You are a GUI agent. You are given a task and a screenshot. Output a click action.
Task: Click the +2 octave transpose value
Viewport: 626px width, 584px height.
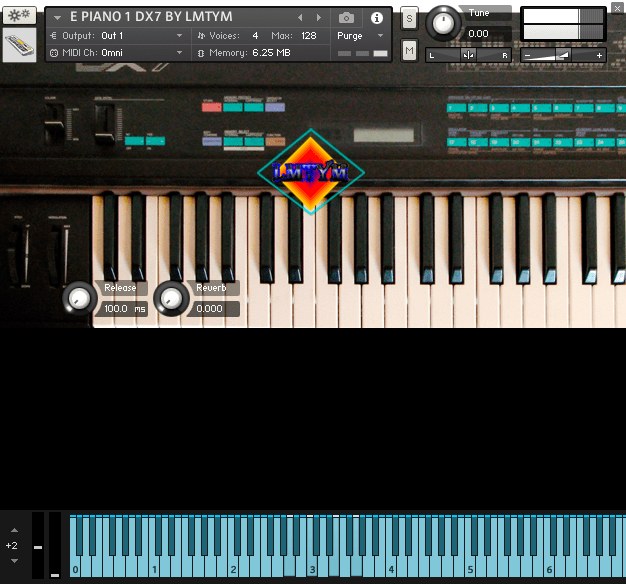coord(12,545)
